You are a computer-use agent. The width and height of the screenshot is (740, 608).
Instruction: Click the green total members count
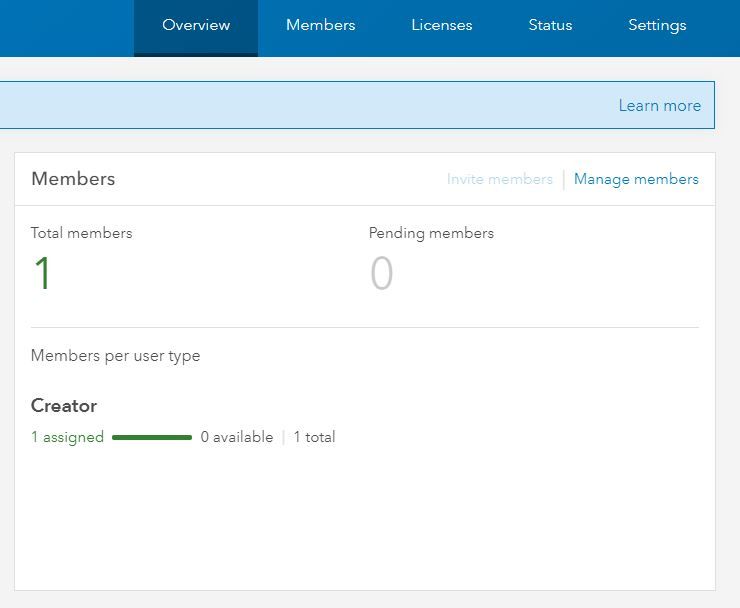point(42,274)
